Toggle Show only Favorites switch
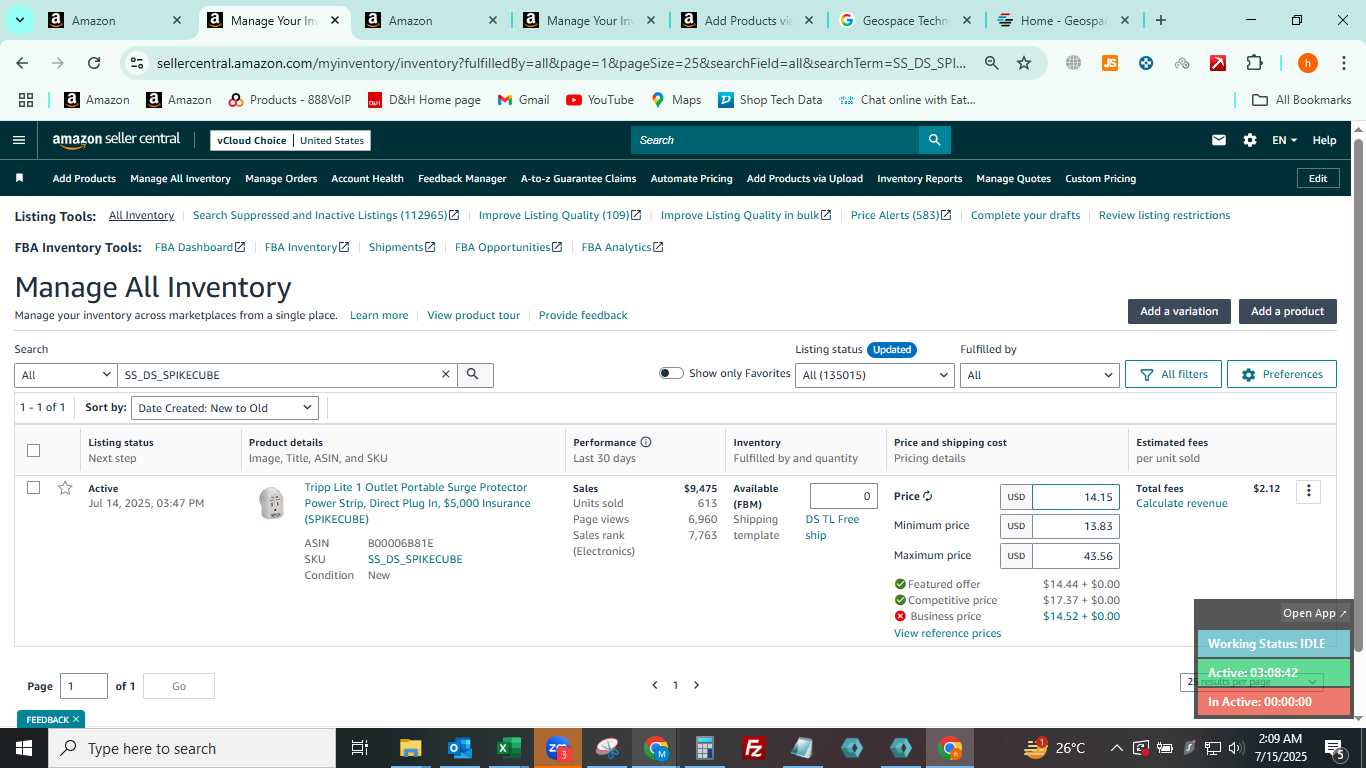1366x768 pixels. point(671,373)
